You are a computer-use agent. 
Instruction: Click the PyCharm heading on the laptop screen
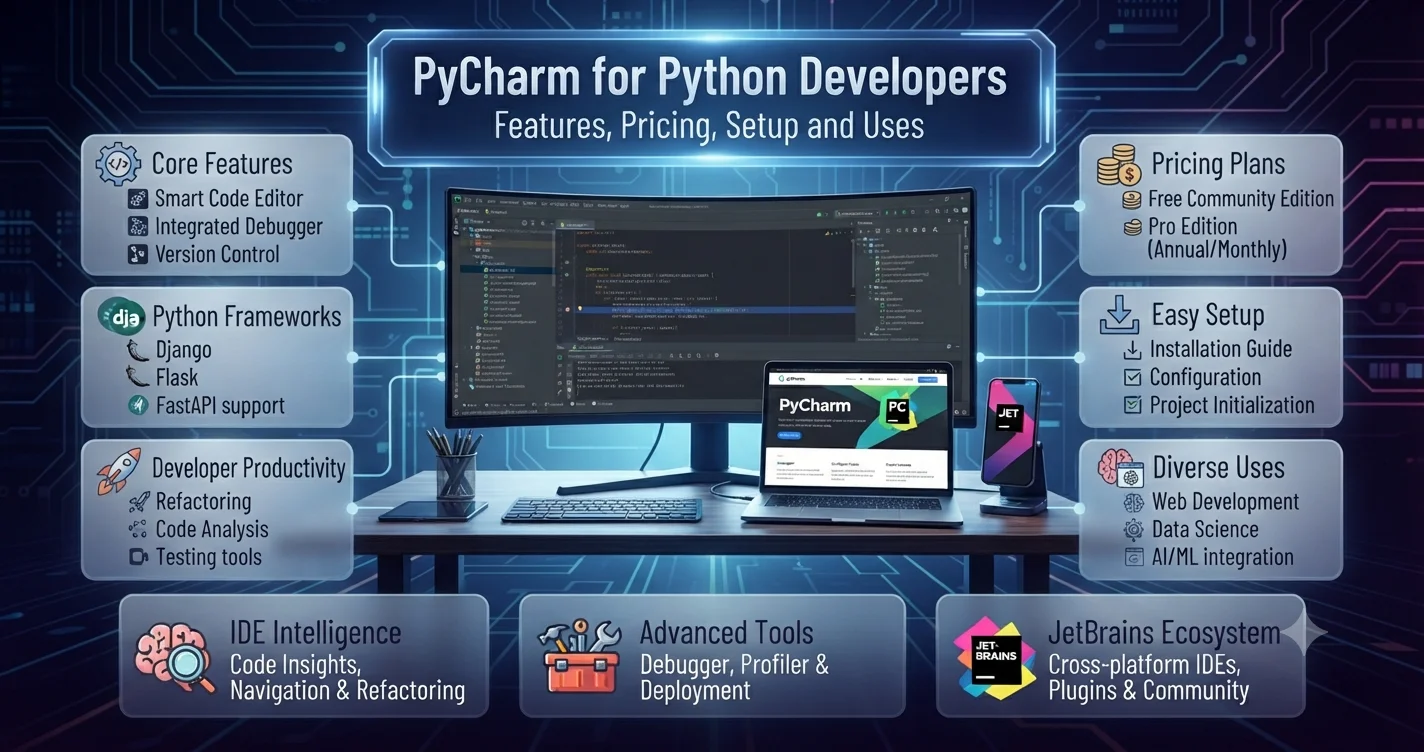(814, 405)
